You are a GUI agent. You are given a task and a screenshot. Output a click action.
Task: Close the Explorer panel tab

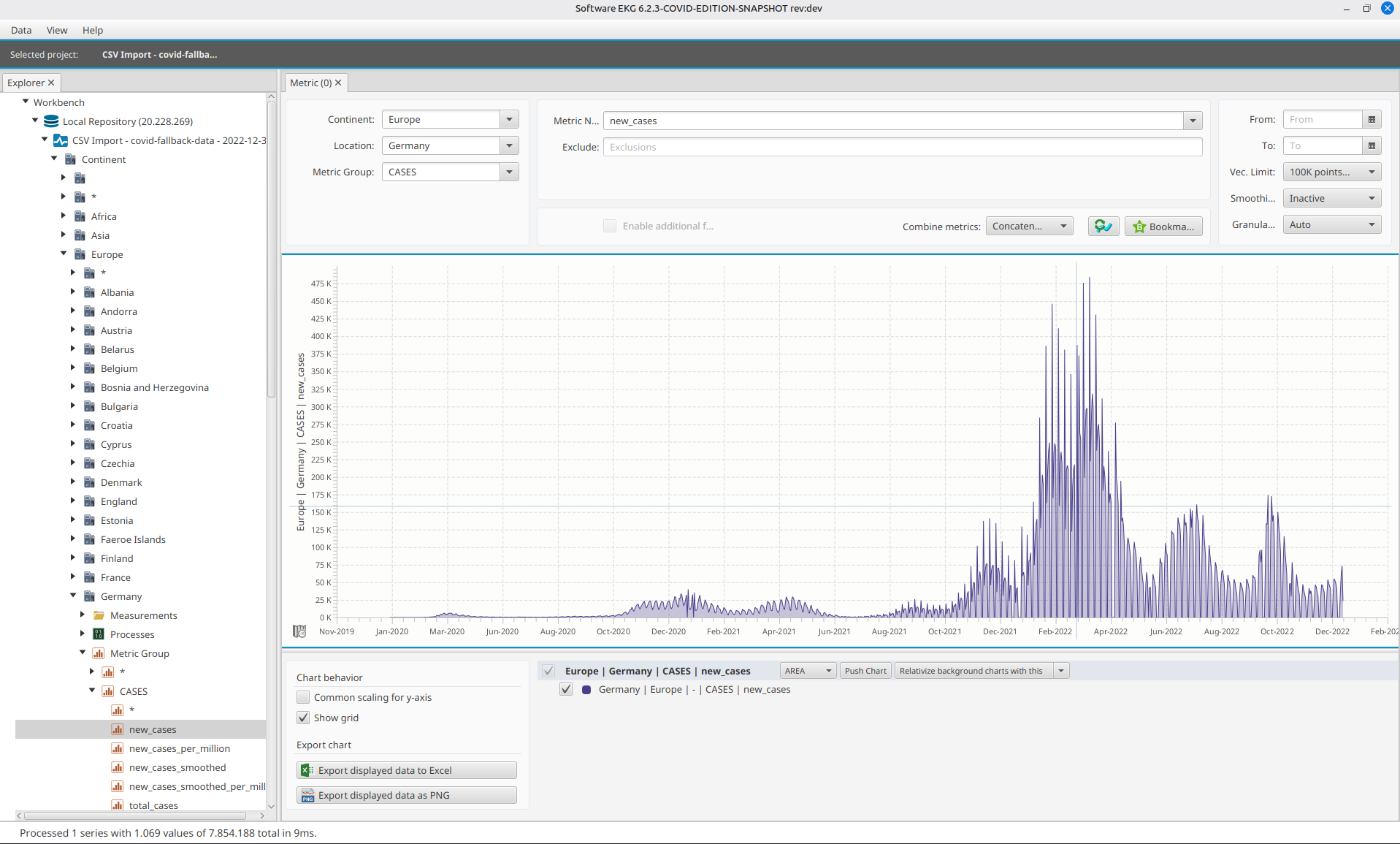tap(51, 83)
